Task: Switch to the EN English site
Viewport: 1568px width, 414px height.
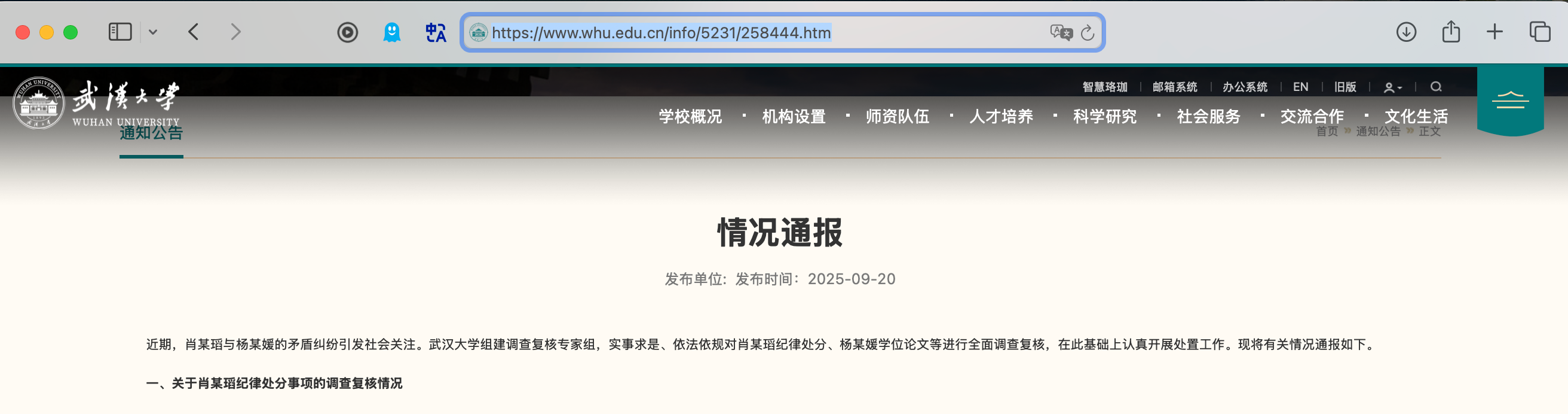Action: tap(1301, 87)
